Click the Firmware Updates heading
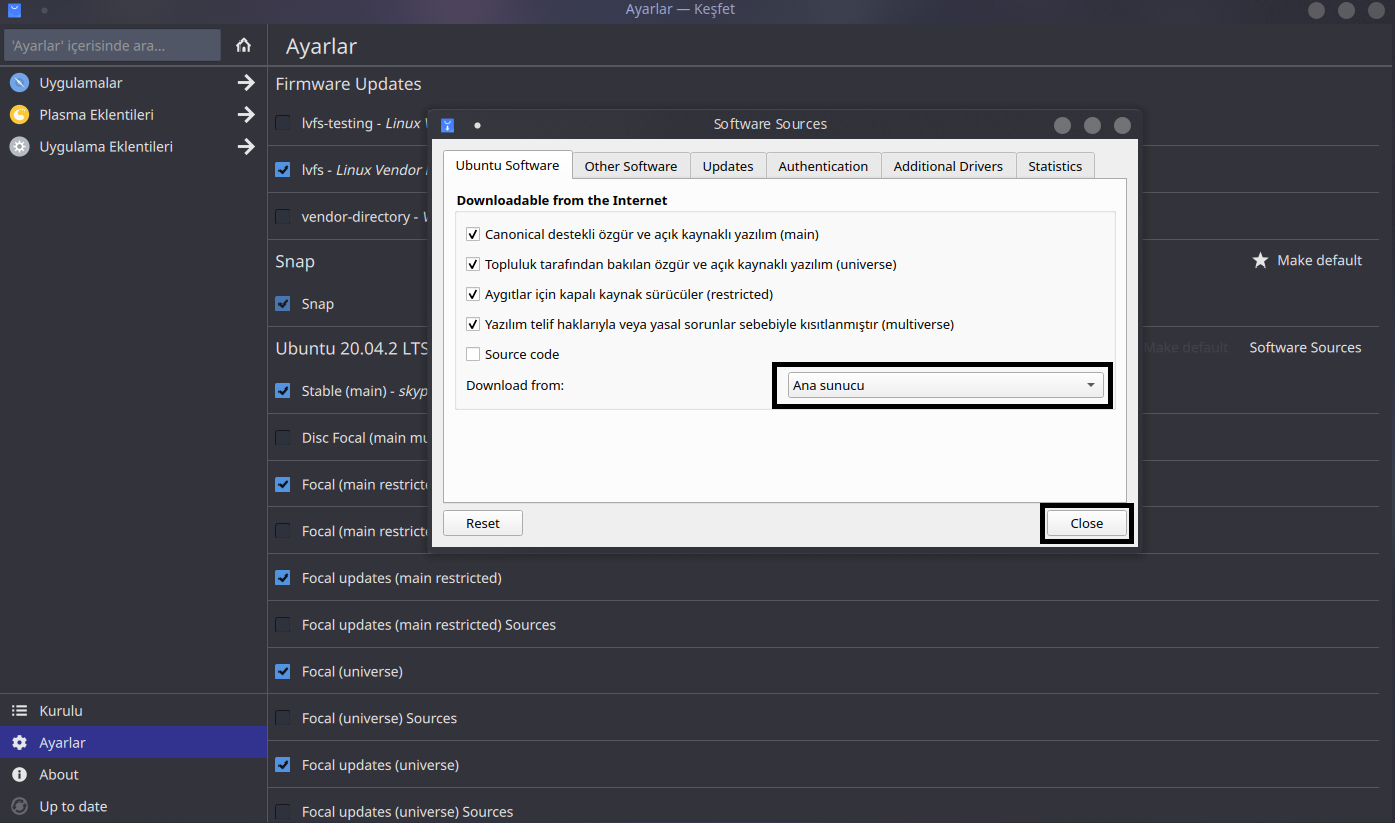The image size is (1395, 823). (348, 84)
